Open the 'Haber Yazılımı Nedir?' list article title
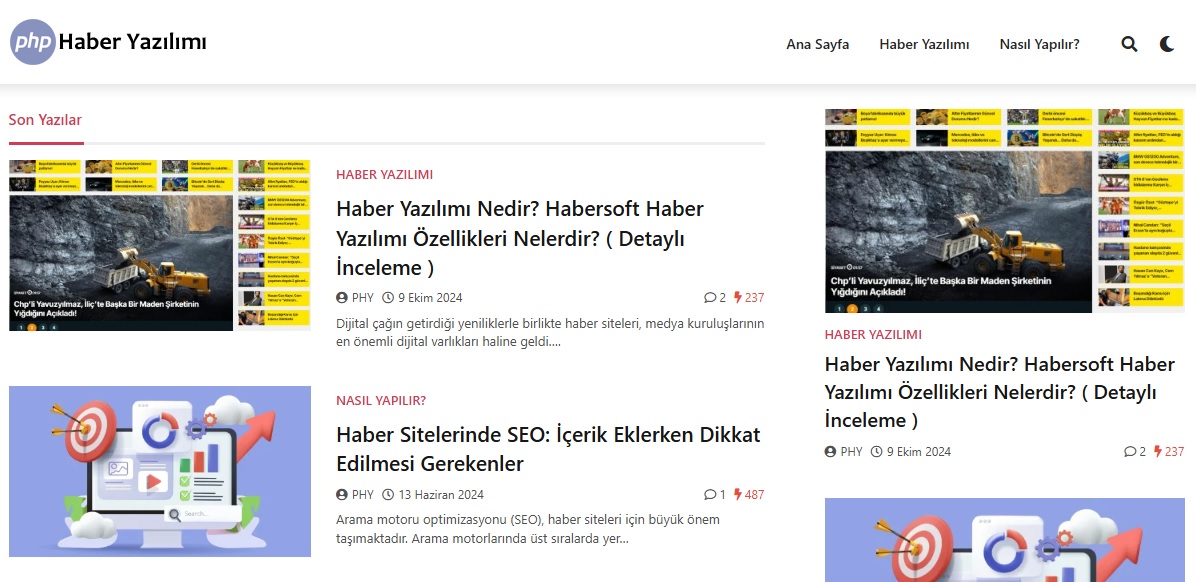1196x582 pixels. point(519,238)
